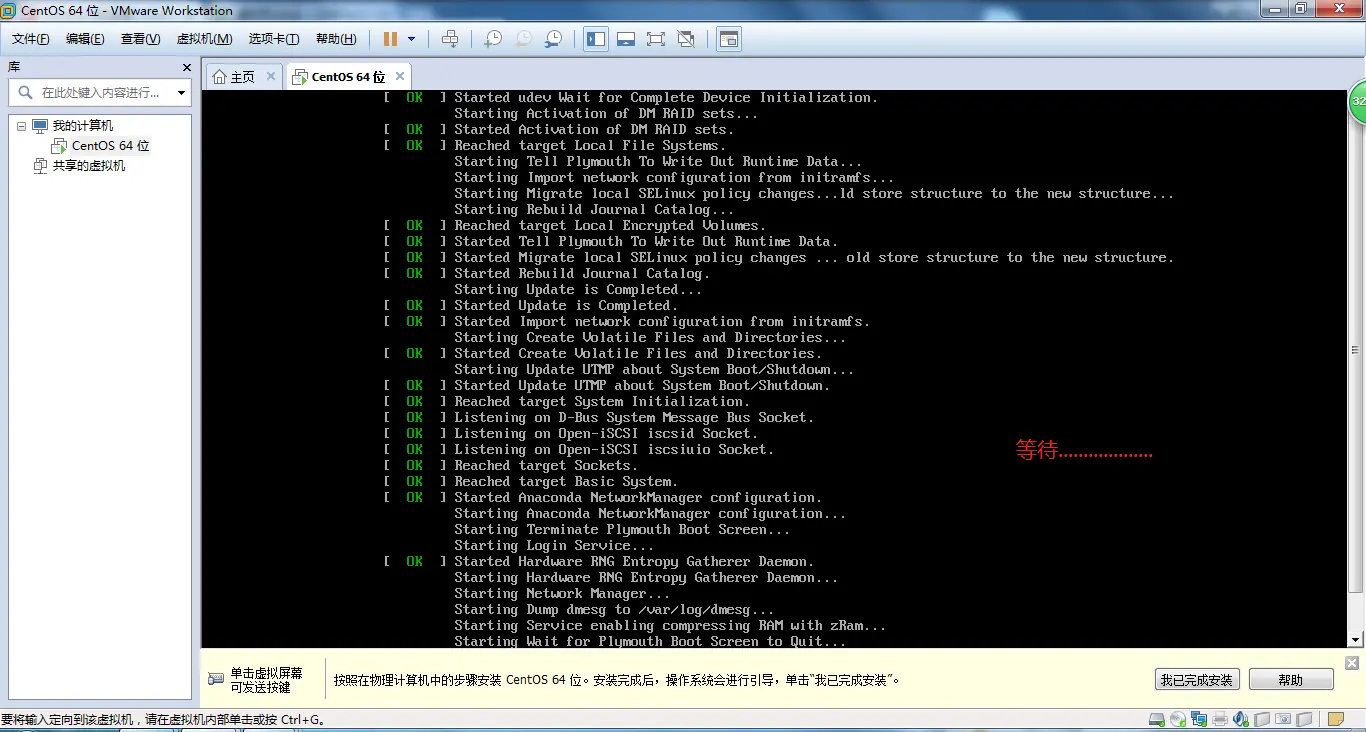Switch to Unity mode icon
The width and height of the screenshot is (1366, 732).
(686, 39)
